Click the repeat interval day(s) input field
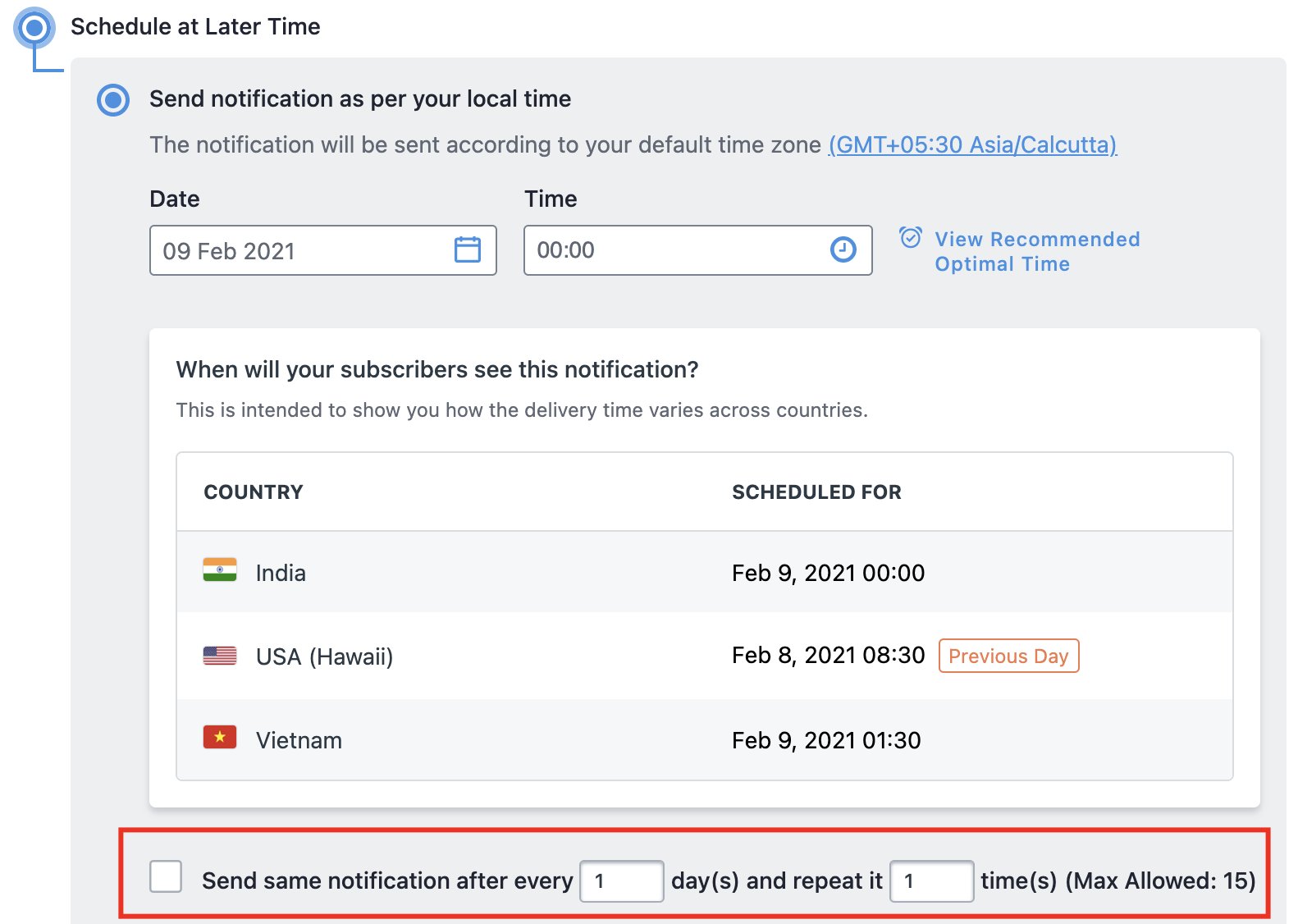The width and height of the screenshot is (1298, 924). click(x=622, y=881)
